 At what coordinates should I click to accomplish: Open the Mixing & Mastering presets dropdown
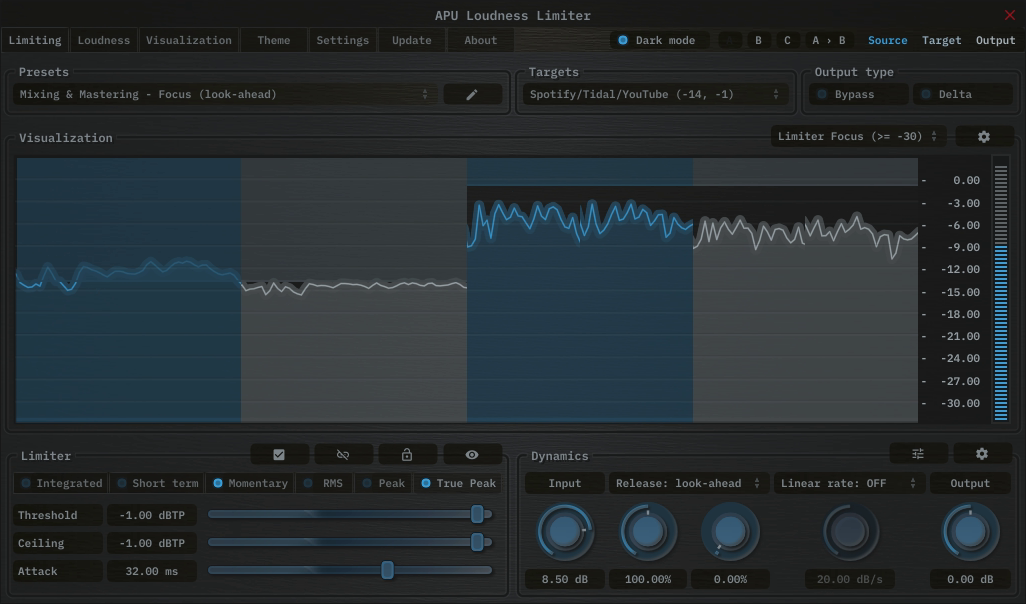[x=220, y=94]
